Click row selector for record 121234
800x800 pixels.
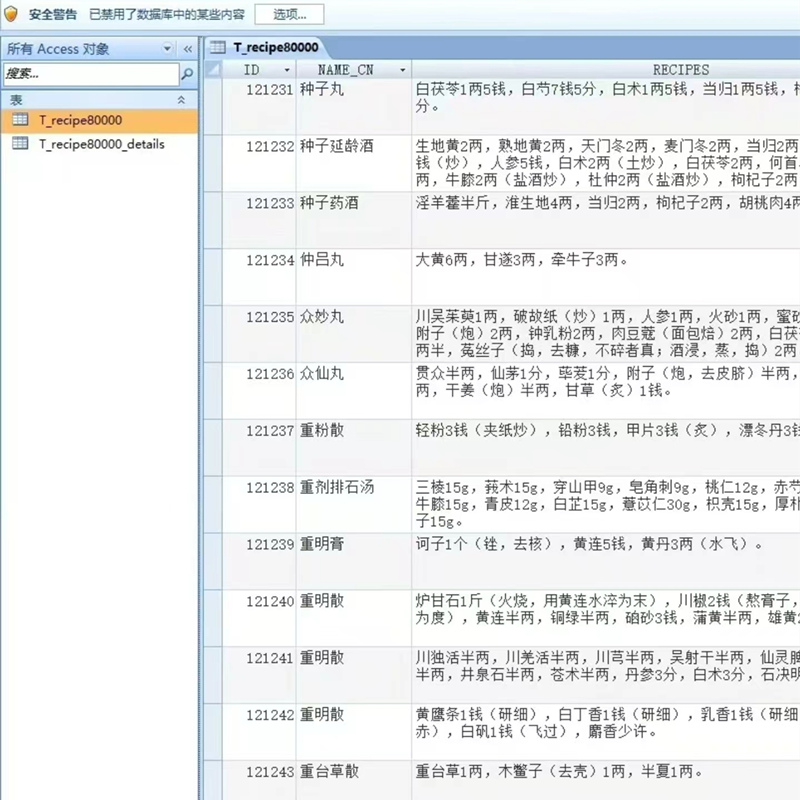(213, 277)
